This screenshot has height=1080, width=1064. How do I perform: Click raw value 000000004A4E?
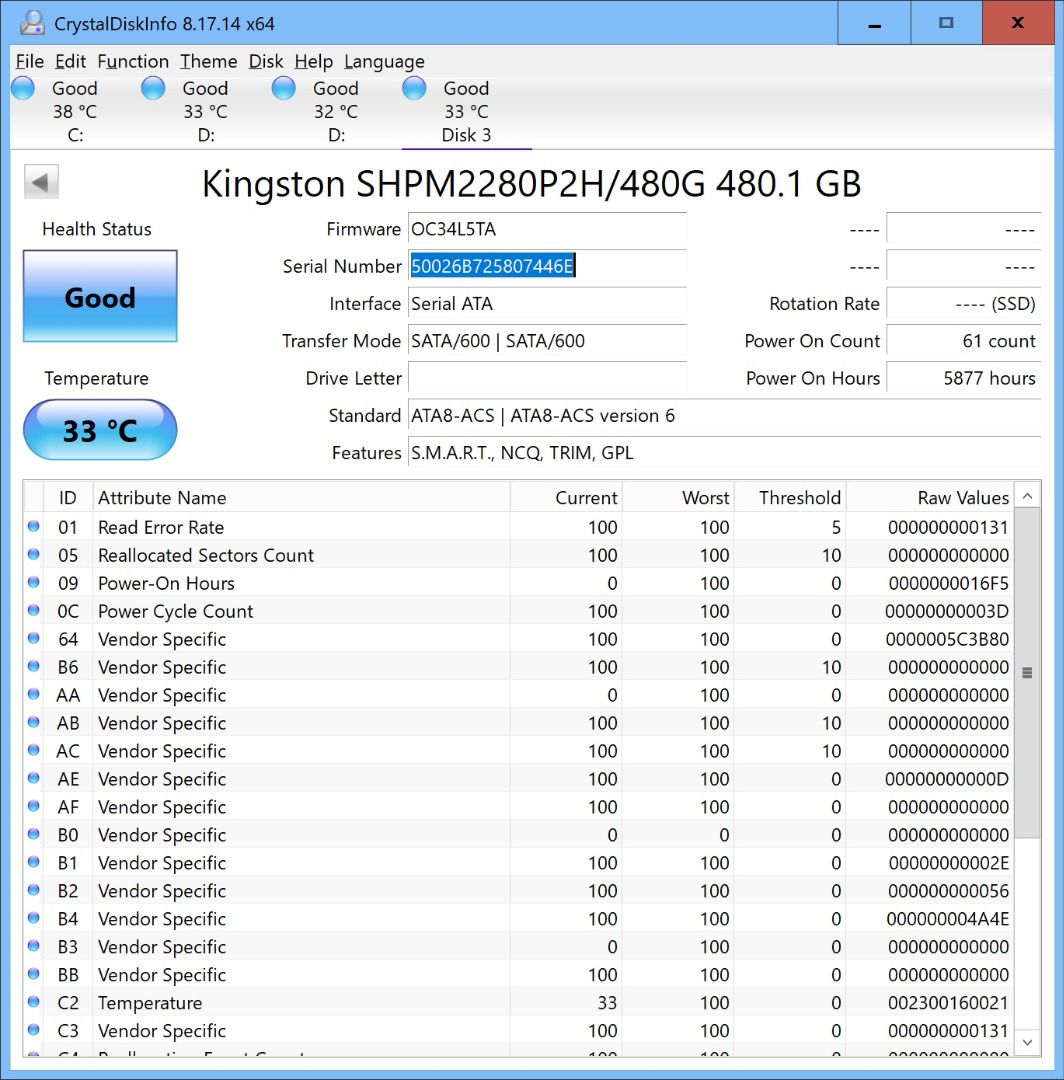pos(948,919)
